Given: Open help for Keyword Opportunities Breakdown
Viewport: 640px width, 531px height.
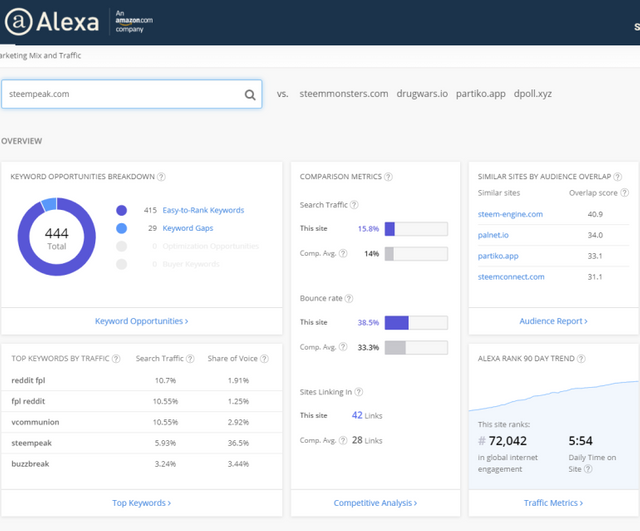Looking at the screenshot, I should click(162, 177).
